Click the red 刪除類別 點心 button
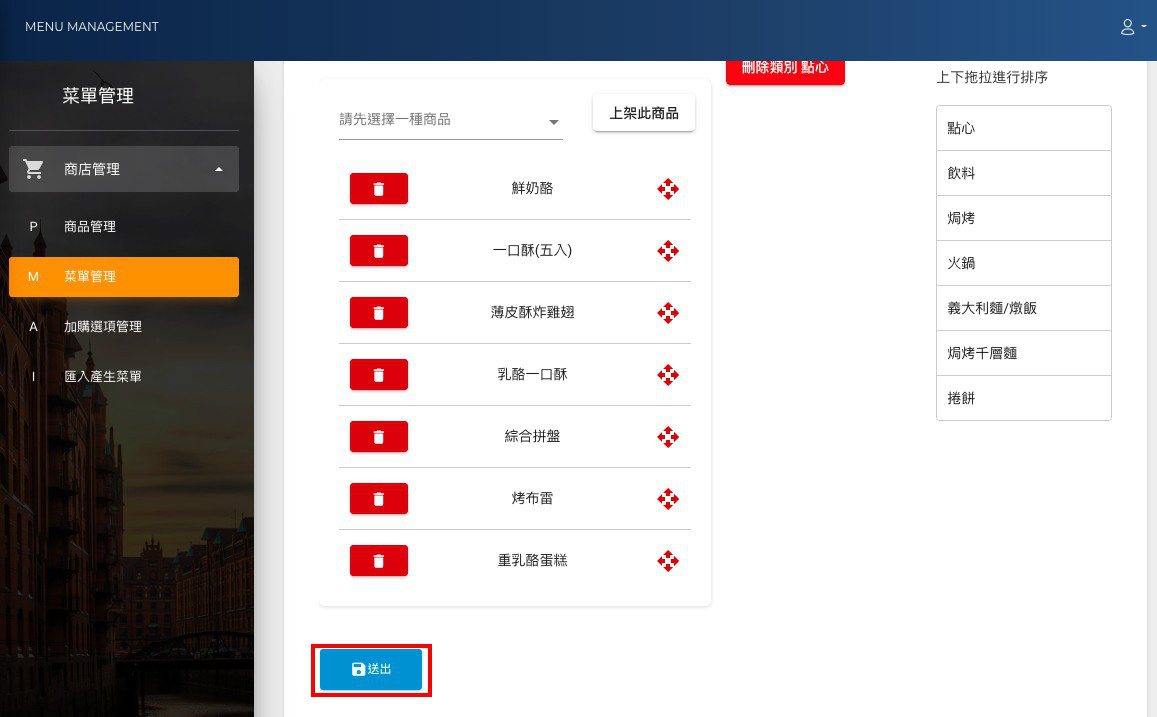Image resolution: width=1157 pixels, height=717 pixels. (785, 70)
